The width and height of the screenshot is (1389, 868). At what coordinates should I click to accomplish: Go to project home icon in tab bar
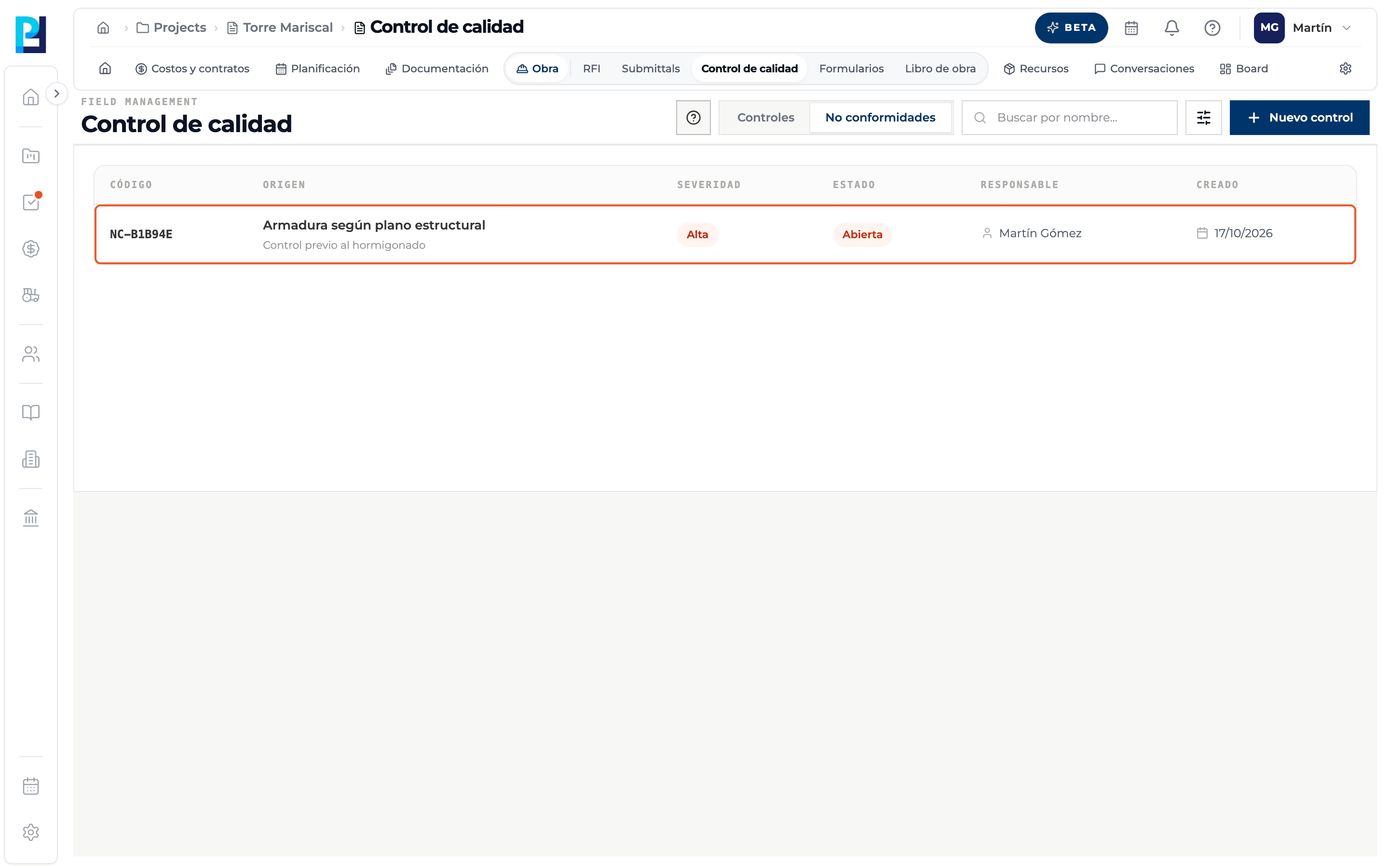[x=105, y=68]
